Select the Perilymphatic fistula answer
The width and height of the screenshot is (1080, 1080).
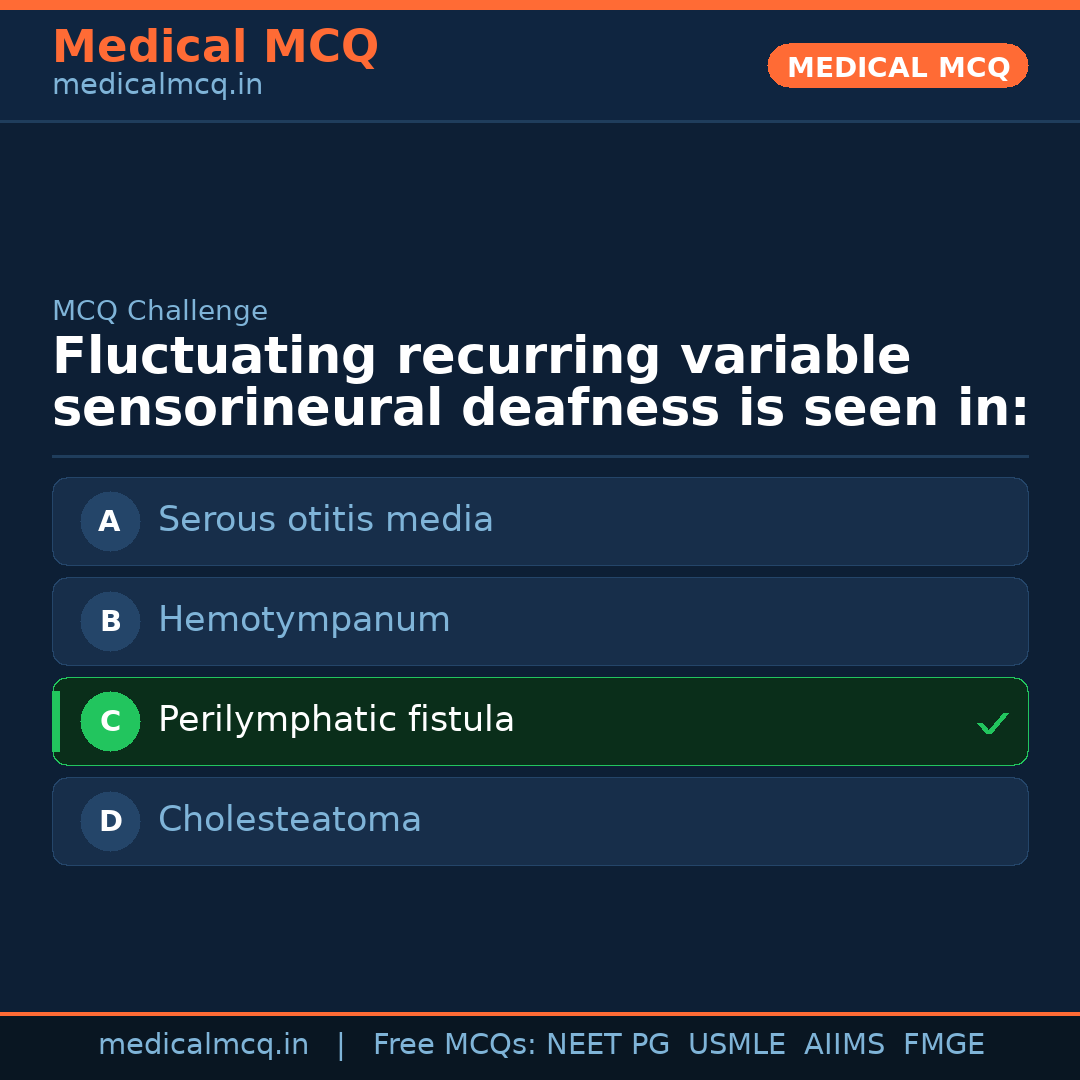point(336,720)
